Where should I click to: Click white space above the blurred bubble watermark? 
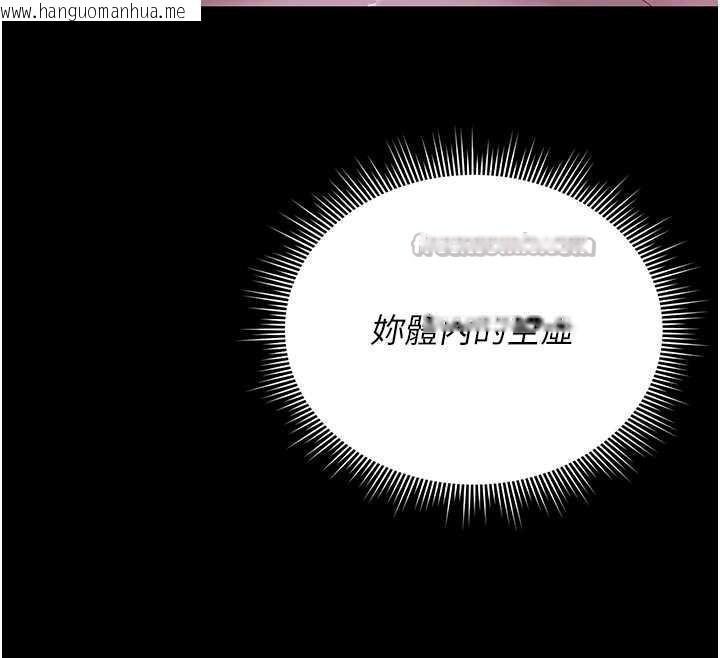coord(480,205)
